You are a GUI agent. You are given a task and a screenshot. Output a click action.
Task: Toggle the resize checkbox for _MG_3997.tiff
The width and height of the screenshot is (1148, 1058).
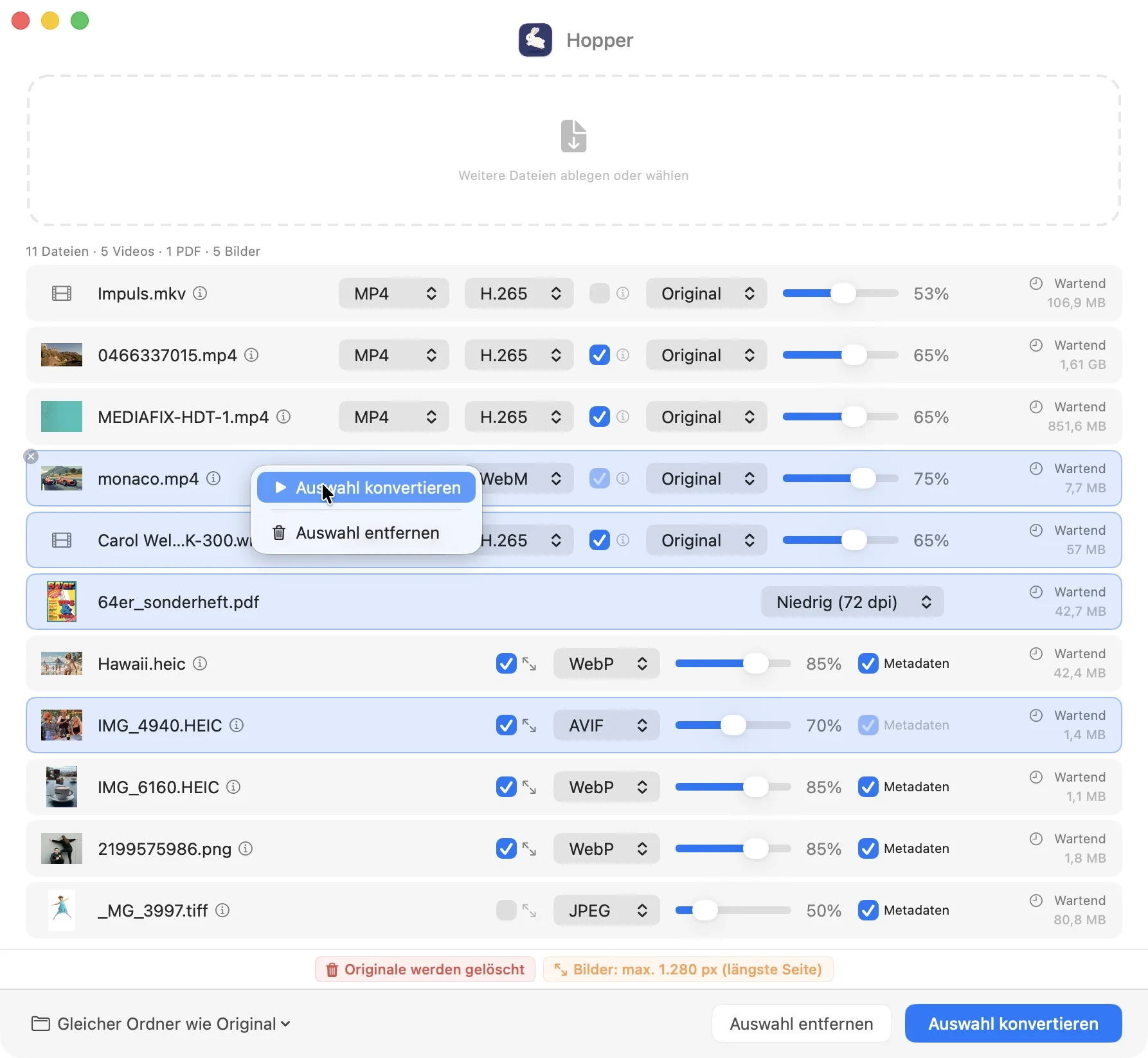(x=507, y=911)
